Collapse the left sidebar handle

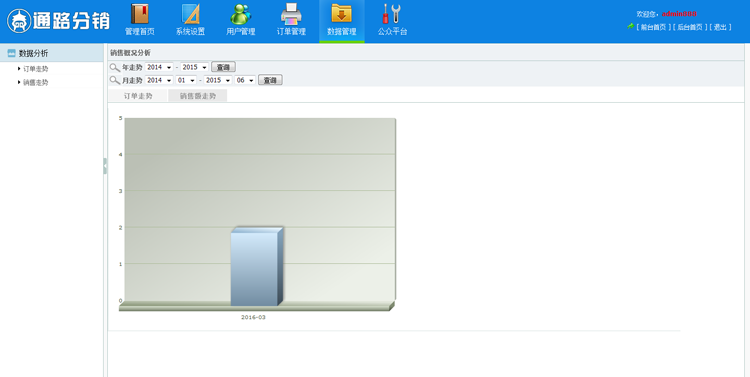pos(105,166)
